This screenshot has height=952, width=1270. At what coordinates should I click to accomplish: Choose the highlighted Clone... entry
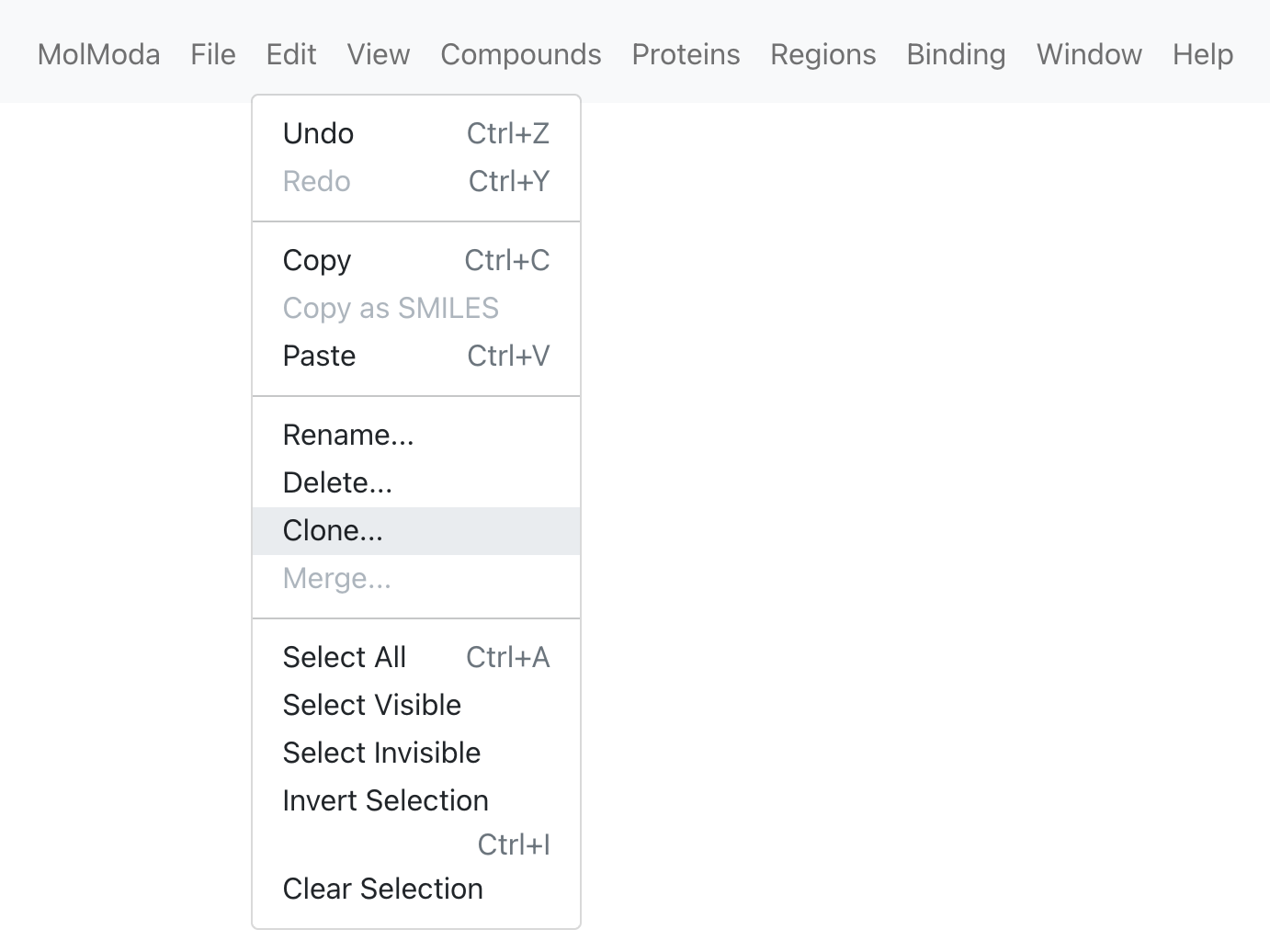tap(416, 530)
